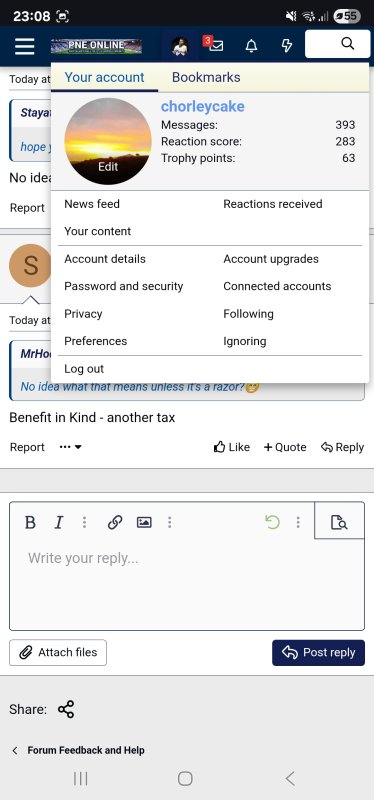Image resolution: width=374 pixels, height=800 pixels.
Task: Insert image using the picture icon
Action: (x=144, y=522)
